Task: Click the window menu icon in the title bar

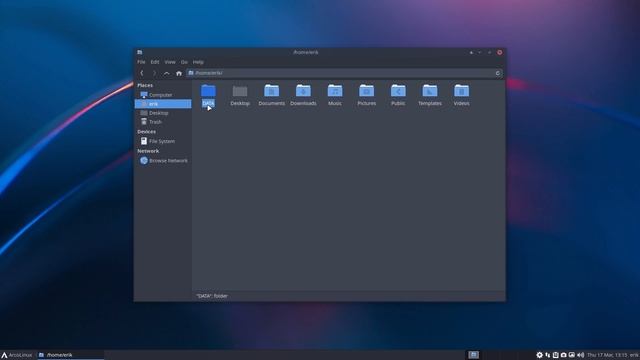Action: pos(140,52)
